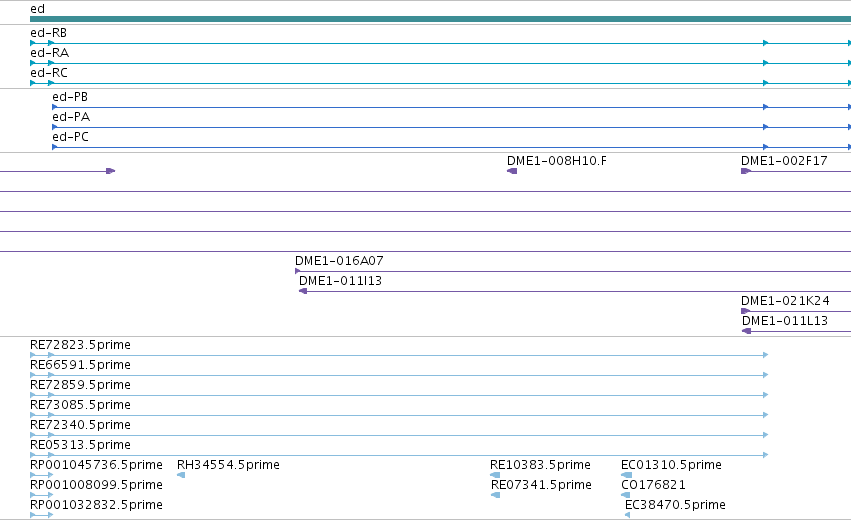Select the RE07341.5prime EST label
The height and width of the screenshot is (520, 851).
[541, 485]
